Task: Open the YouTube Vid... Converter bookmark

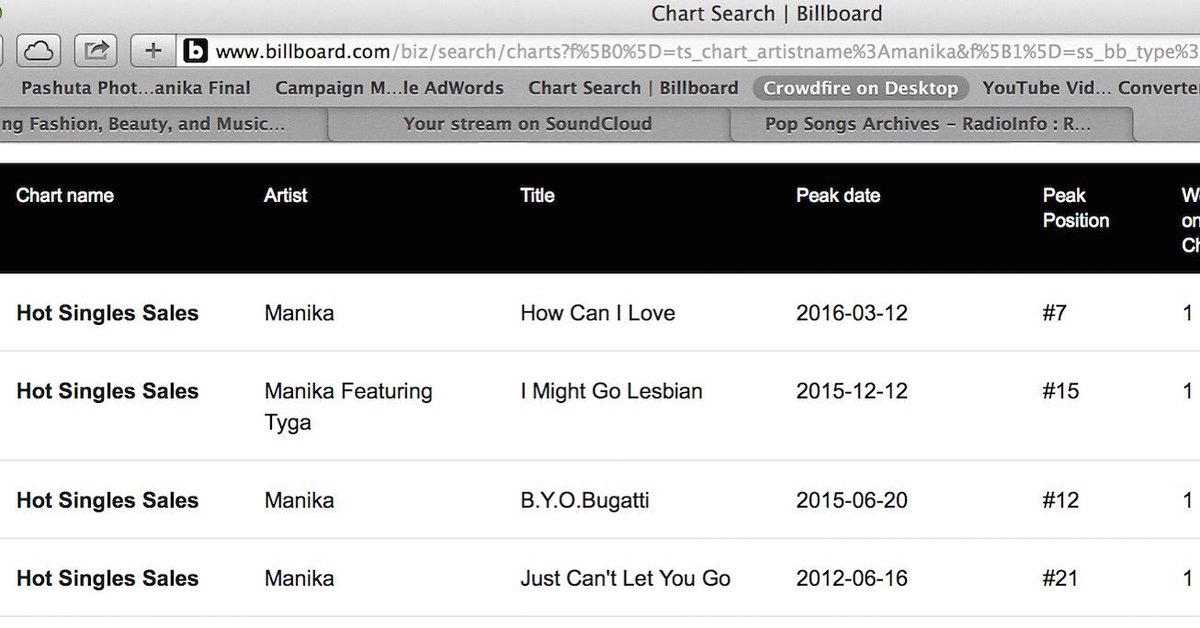Action: tap(1091, 88)
